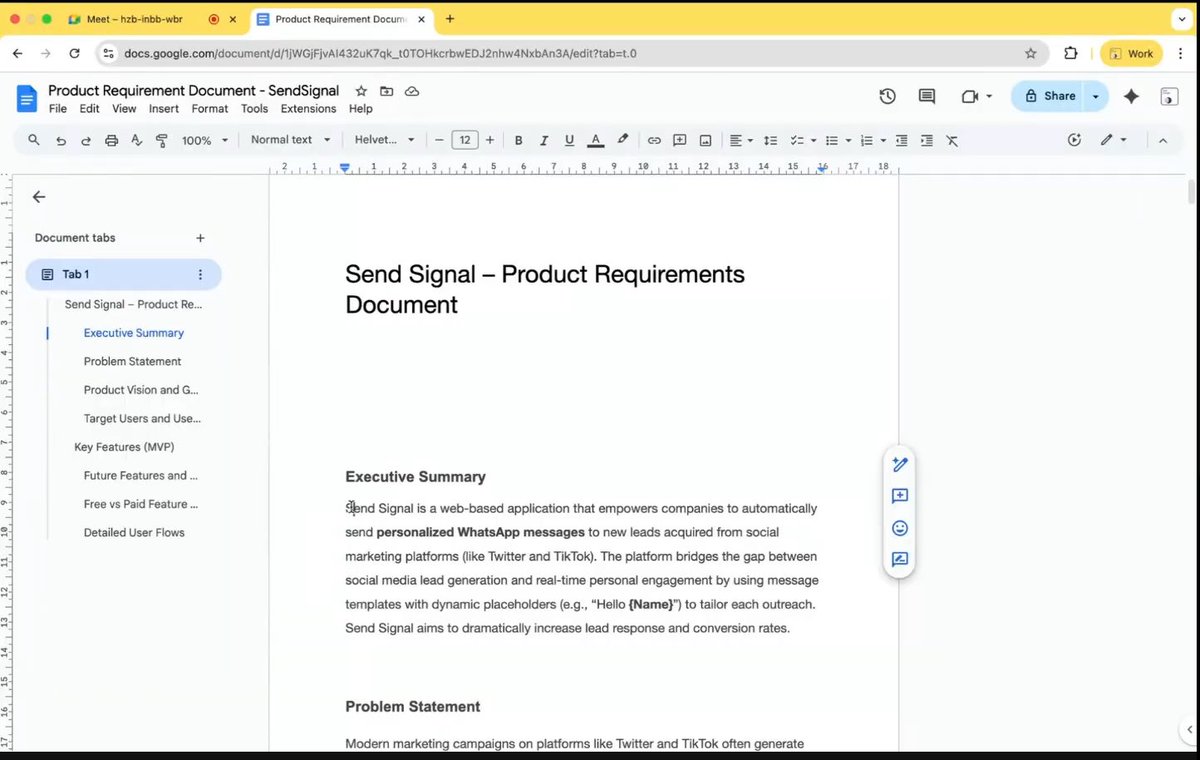The height and width of the screenshot is (760, 1200).
Task: Decrease the indent
Action: (x=901, y=140)
